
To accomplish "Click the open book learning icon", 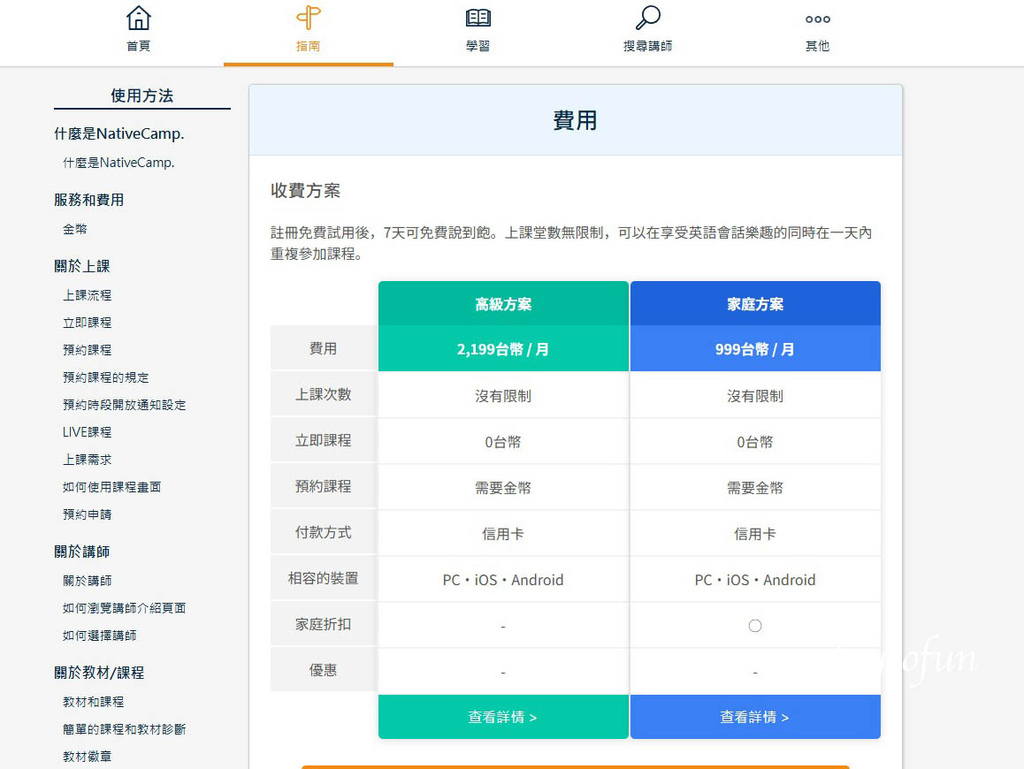I will click(x=478, y=18).
